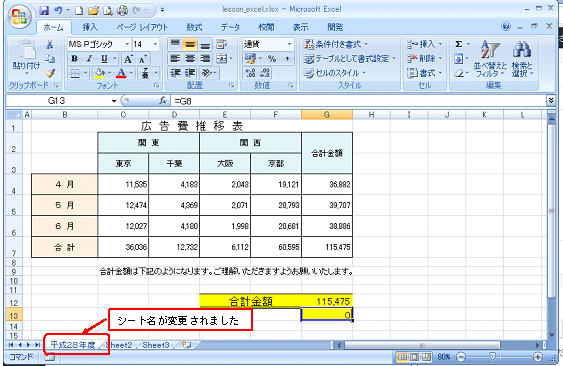563x366 pixels.
Task: Click the AutoSum sigma icon
Action: point(459,44)
